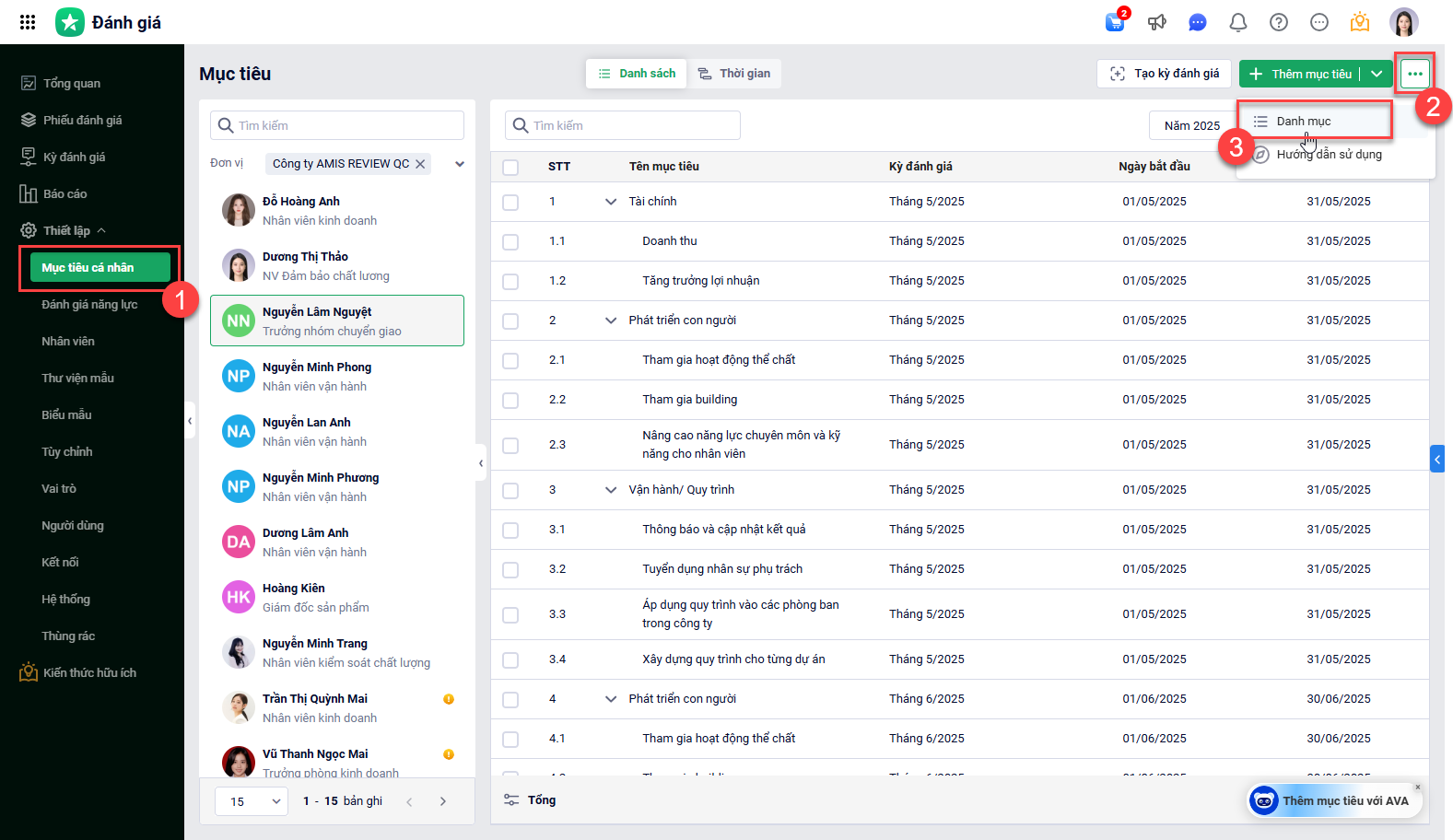Open the page size dropdown showing 15
This screenshot has width=1453, height=840.
pyautogui.click(x=252, y=801)
